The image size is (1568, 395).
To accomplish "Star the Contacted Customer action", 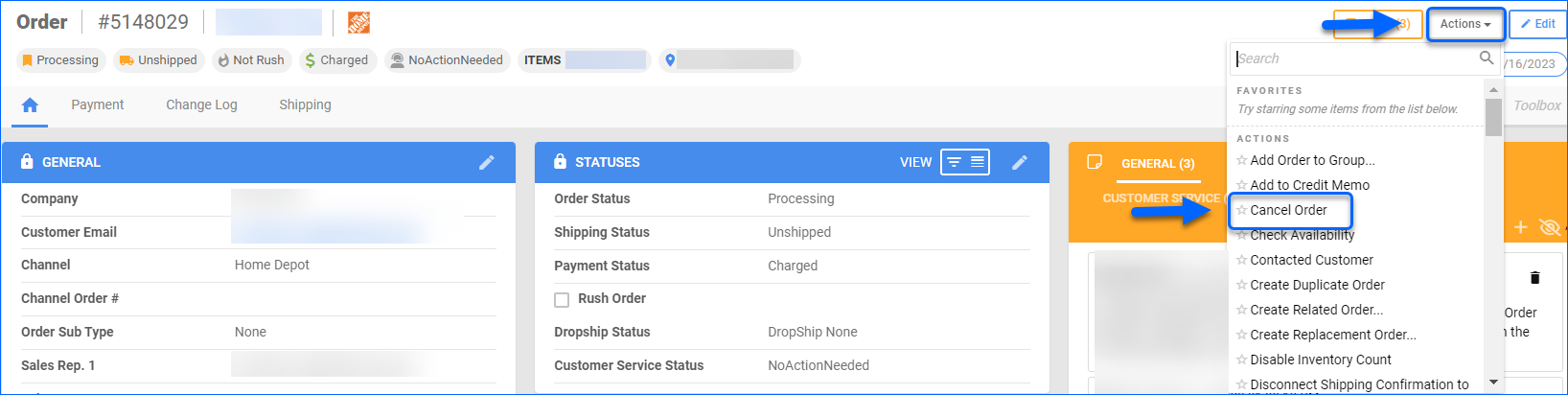I will [x=1241, y=260].
